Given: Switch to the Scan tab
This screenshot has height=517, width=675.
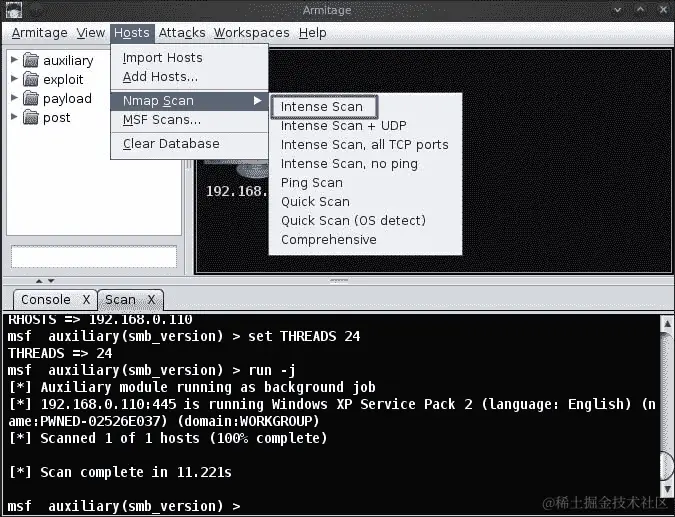Looking at the screenshot, I should coord(120,300).
